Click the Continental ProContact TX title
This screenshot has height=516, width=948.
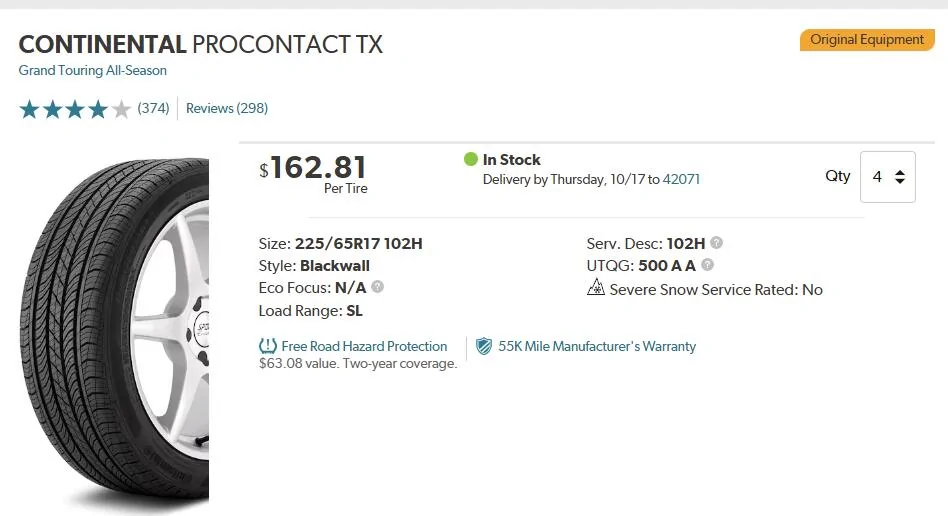(201, 44)
